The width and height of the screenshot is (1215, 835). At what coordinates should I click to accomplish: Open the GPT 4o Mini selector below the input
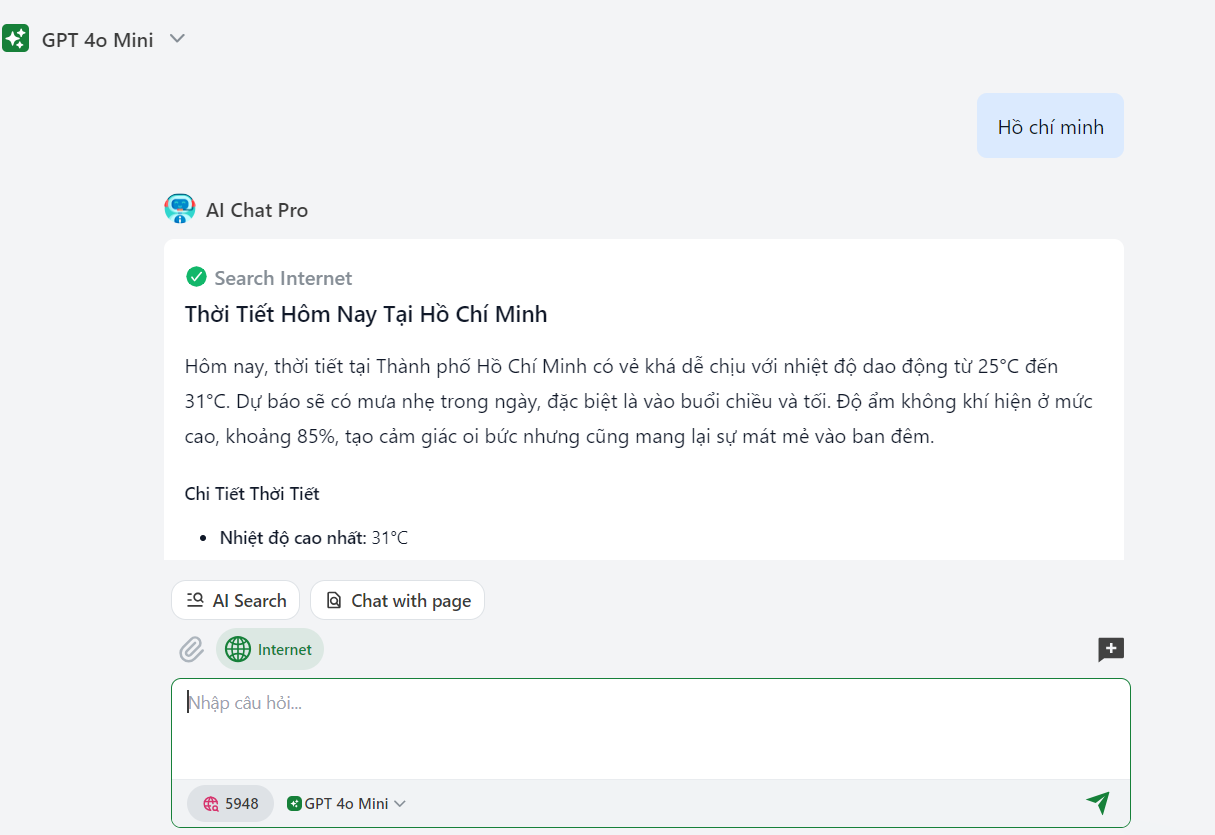click(x=346, y=804)
